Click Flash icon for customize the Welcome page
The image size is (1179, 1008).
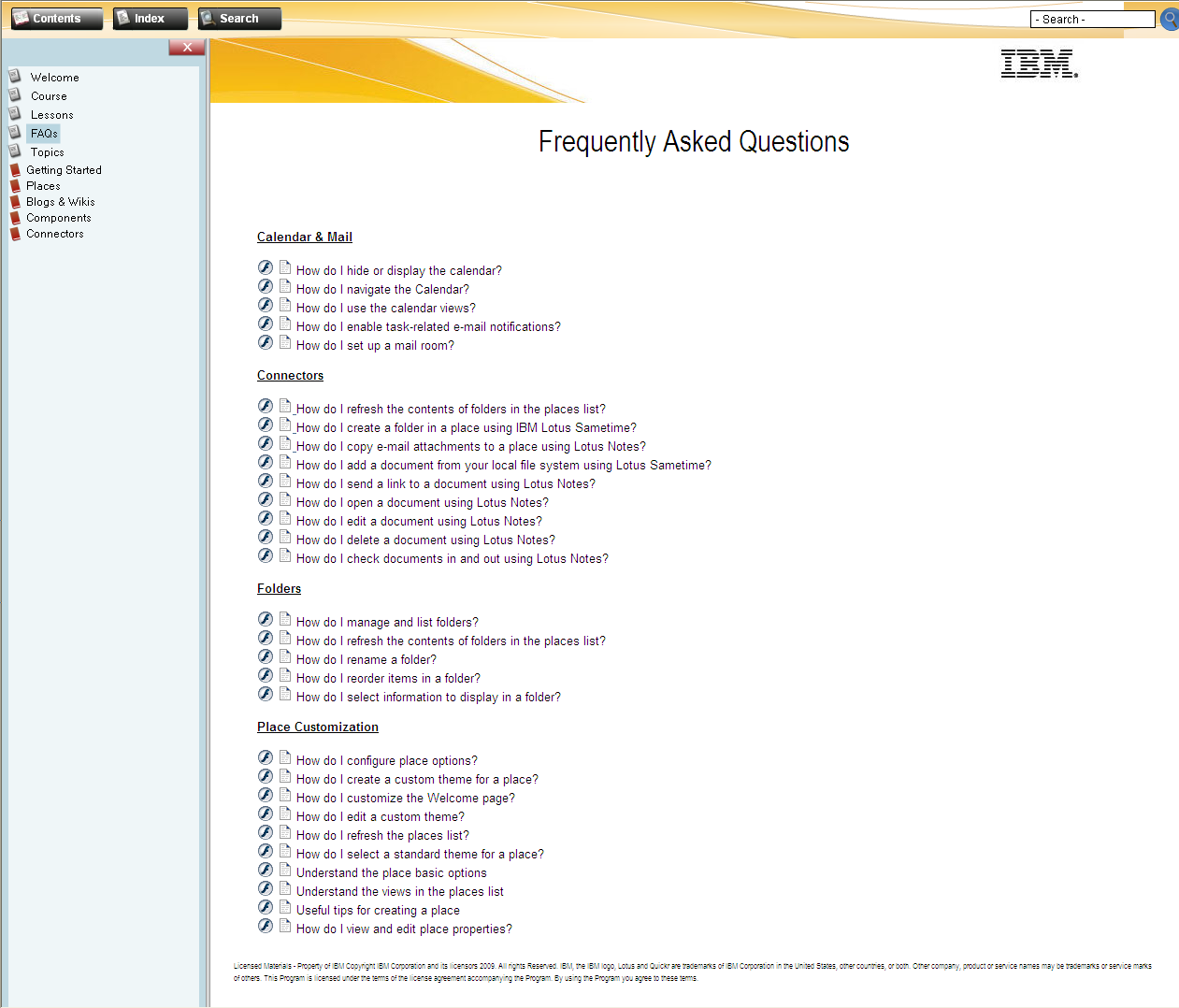point(266,795)
